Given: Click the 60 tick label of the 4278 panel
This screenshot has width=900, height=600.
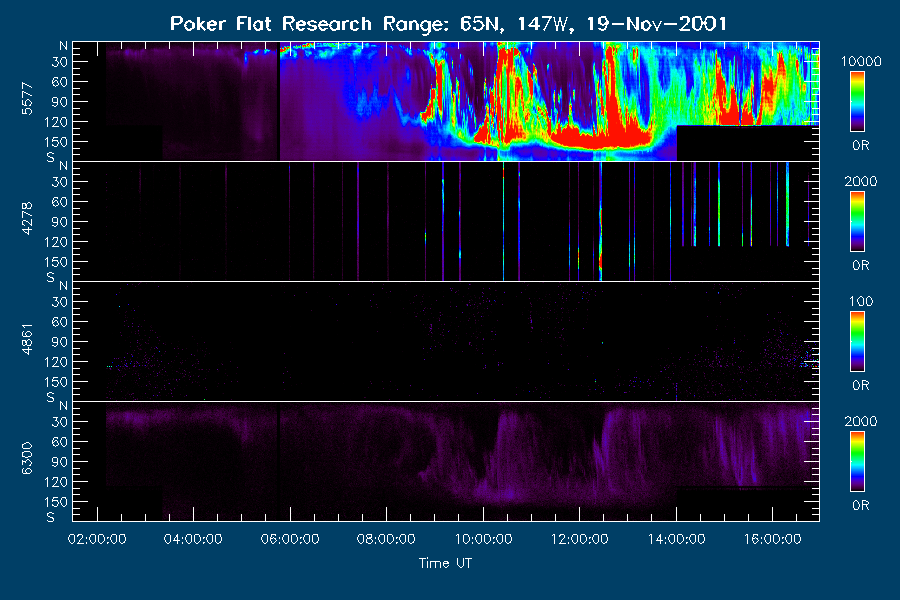Looking at the screenshot, I should [60, 202].
